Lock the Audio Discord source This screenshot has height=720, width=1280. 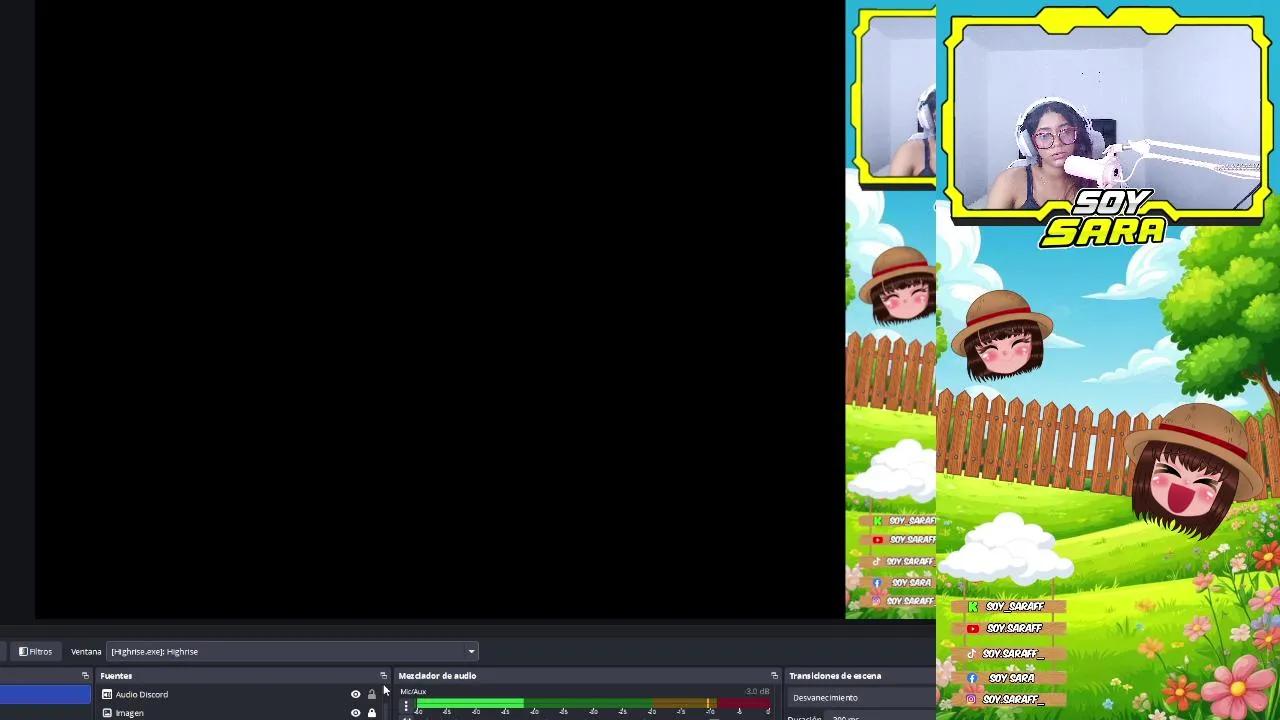(372, 694)
